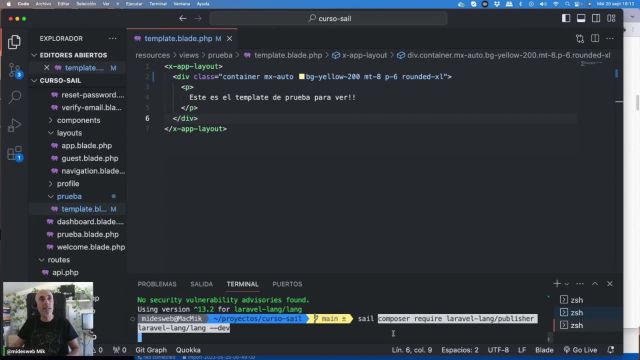Screen dimensions: 640x360
Task: Open Git Graph from the status bar
Action: pyautogui.click(x=151, y=350)
